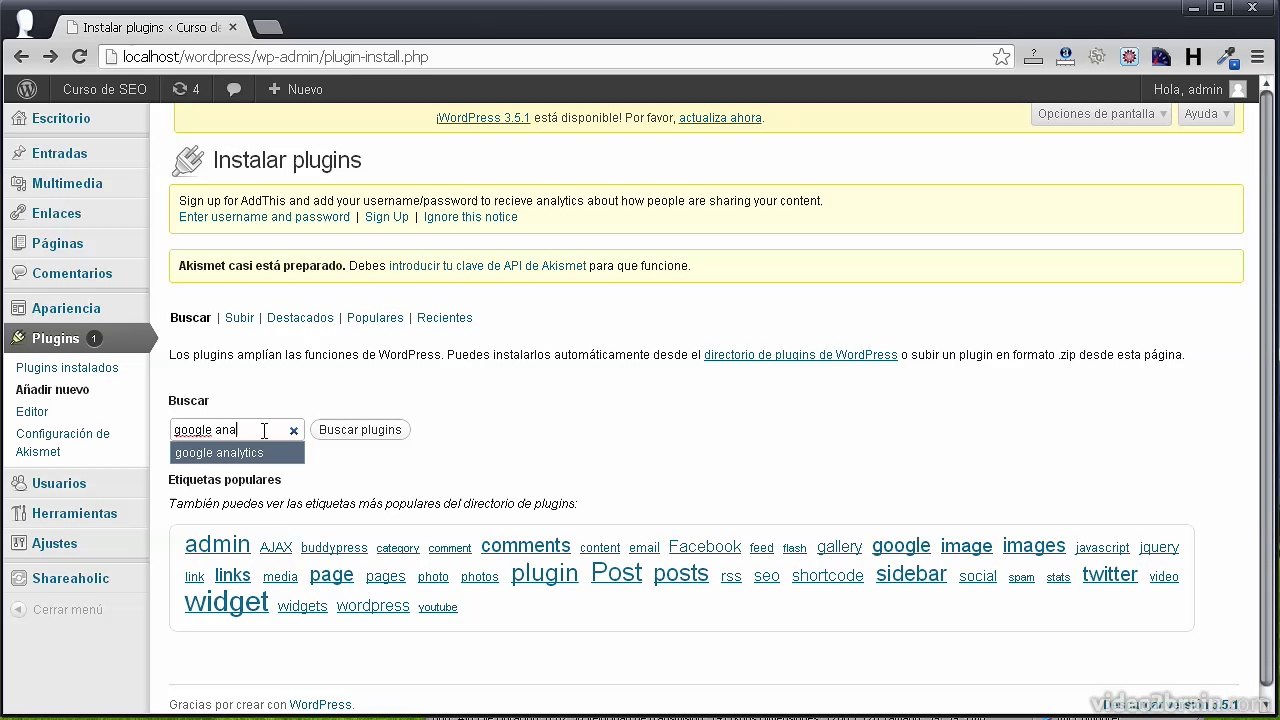Click the google tag

(901, 546)
